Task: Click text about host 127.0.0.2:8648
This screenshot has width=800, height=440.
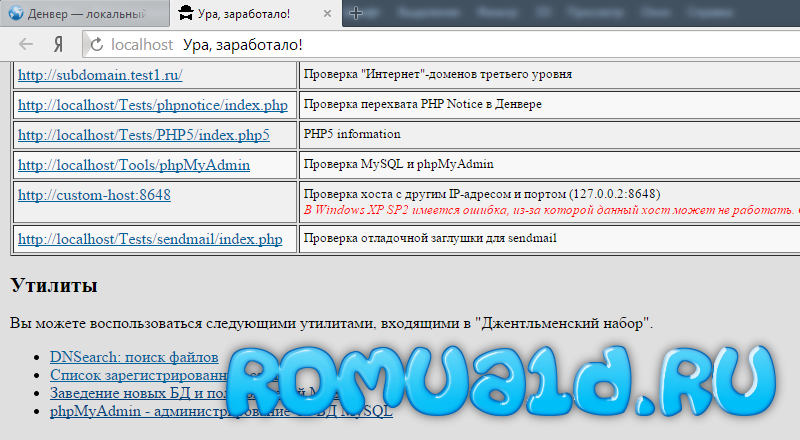Action: coord(482,194)
